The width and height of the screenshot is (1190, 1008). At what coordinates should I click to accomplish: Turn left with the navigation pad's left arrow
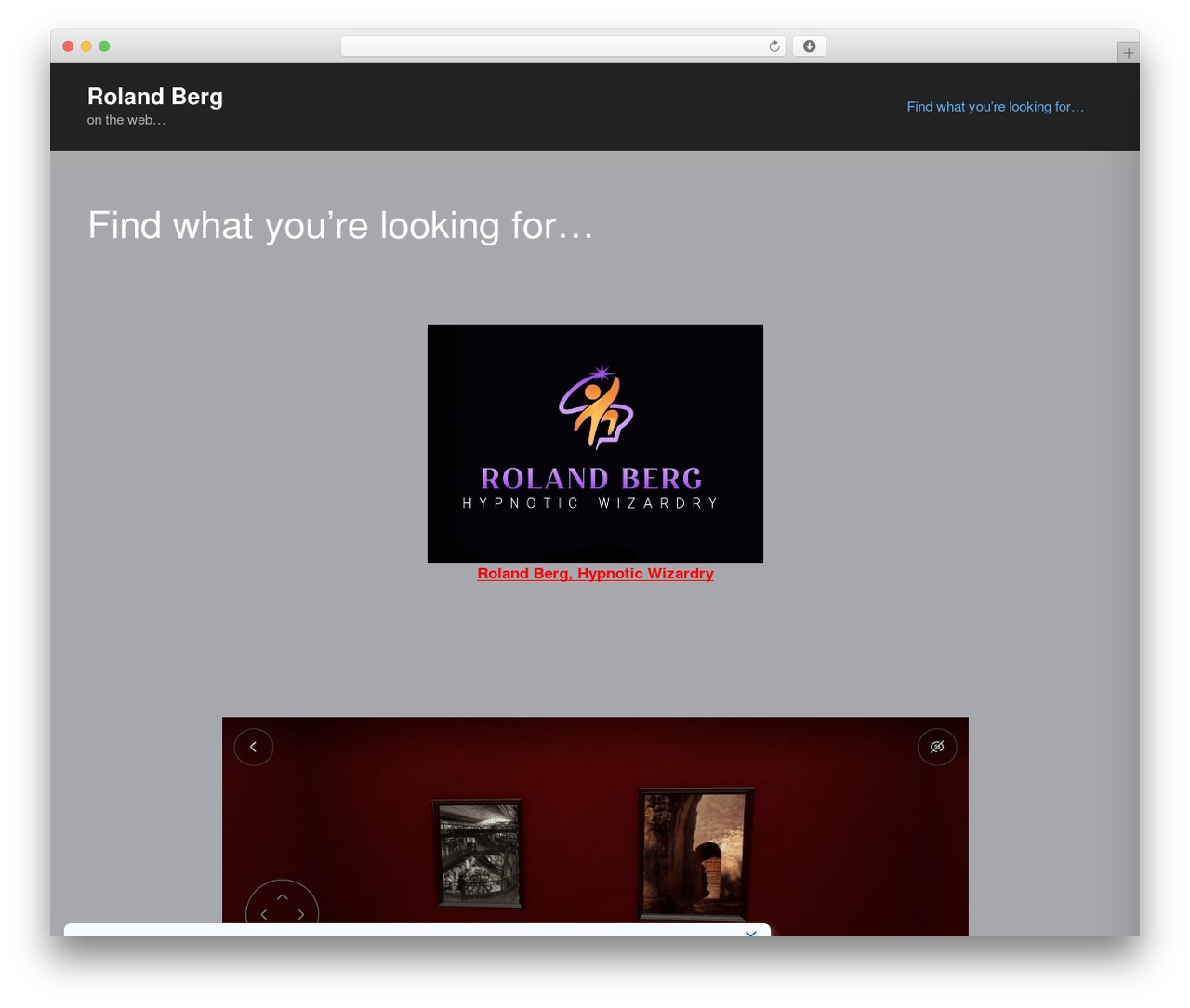pyautogui.click(x=264, y=915)
